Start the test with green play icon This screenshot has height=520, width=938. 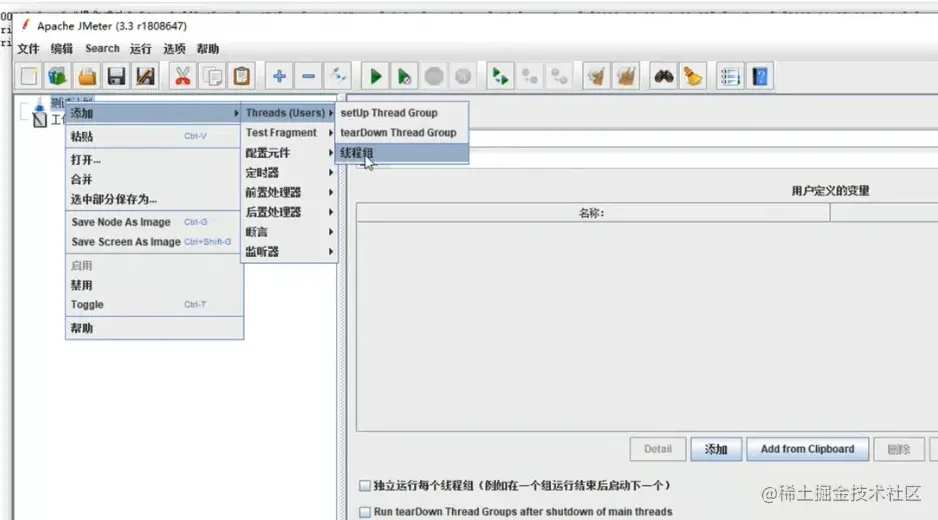pyautogui.click(x=375, y=77)
